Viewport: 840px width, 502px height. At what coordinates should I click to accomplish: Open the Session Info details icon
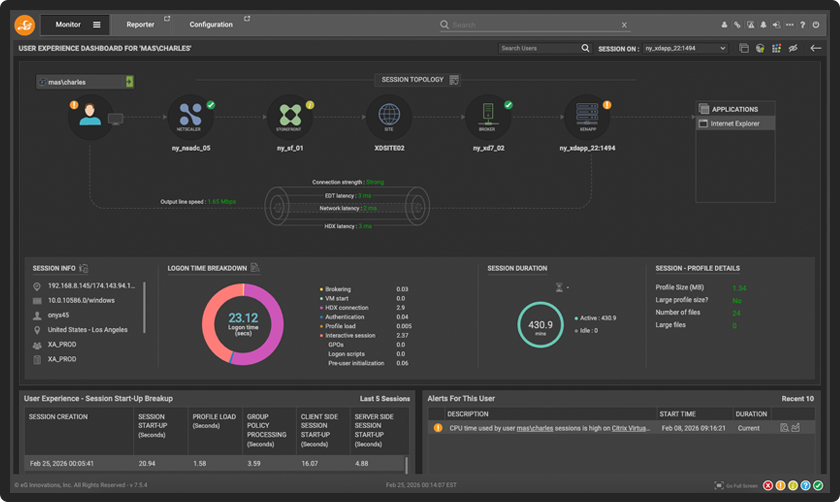pyautogui.click(x=84, y=268)
